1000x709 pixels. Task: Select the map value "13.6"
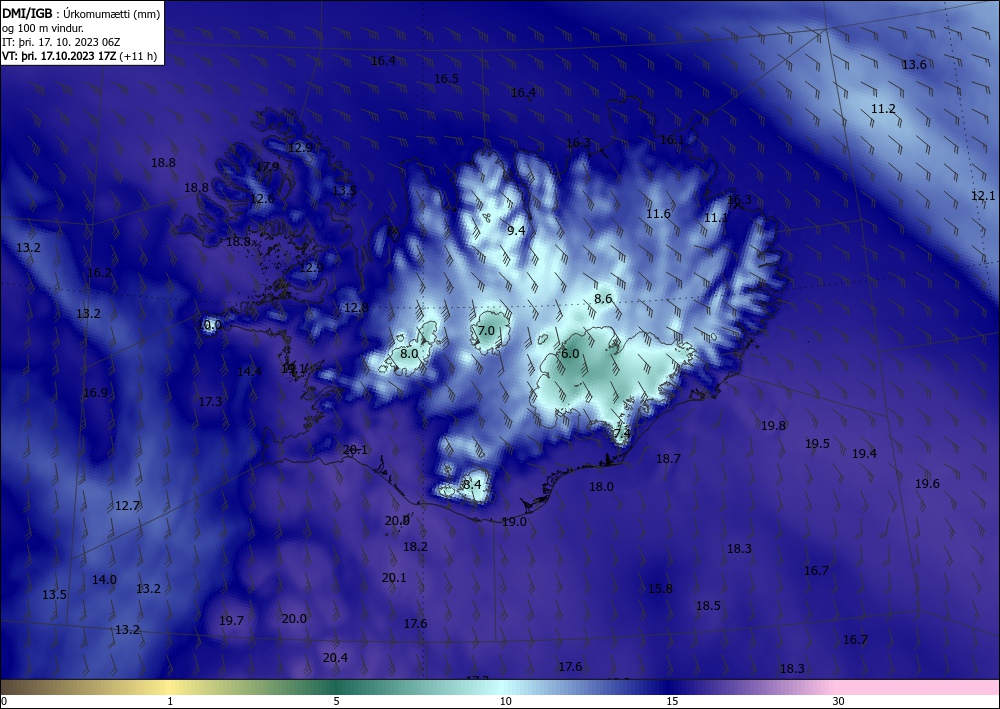coord(914,64)
